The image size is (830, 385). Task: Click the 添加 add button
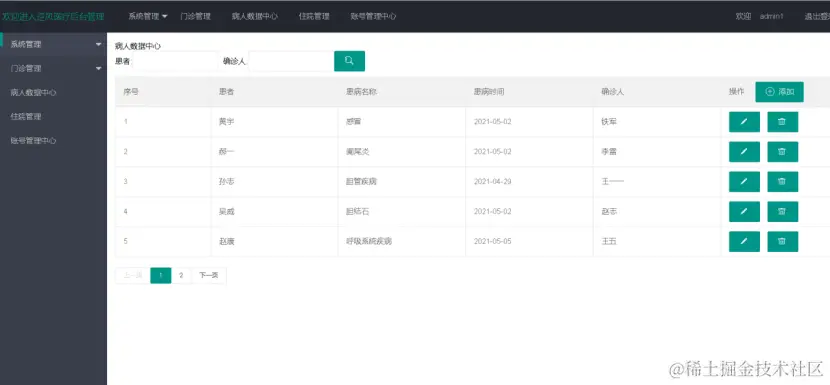[779, 92]
